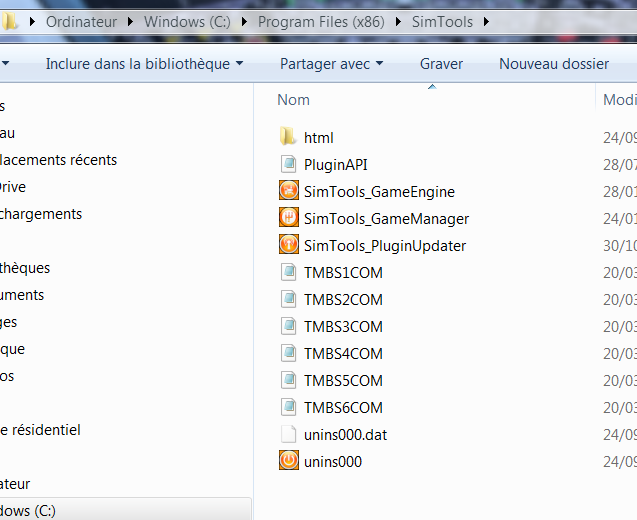Create a Nouveau dossier

pyautogui.click(x=554, y=64)
